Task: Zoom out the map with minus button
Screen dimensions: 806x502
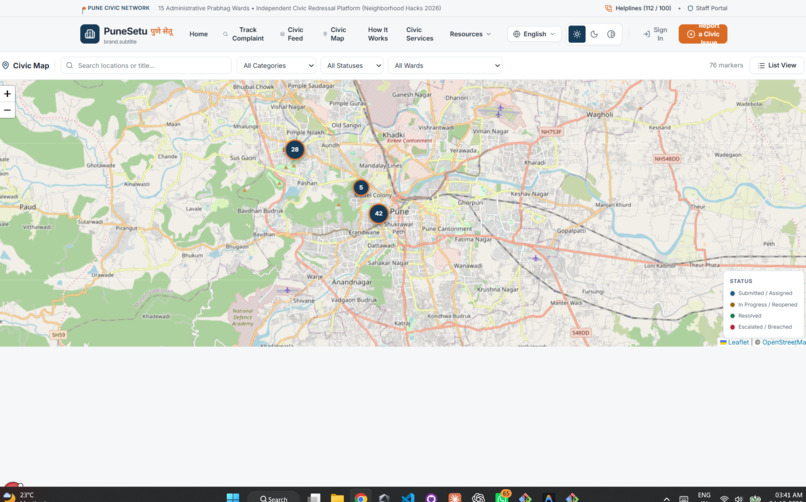Action: pos(7,110)
